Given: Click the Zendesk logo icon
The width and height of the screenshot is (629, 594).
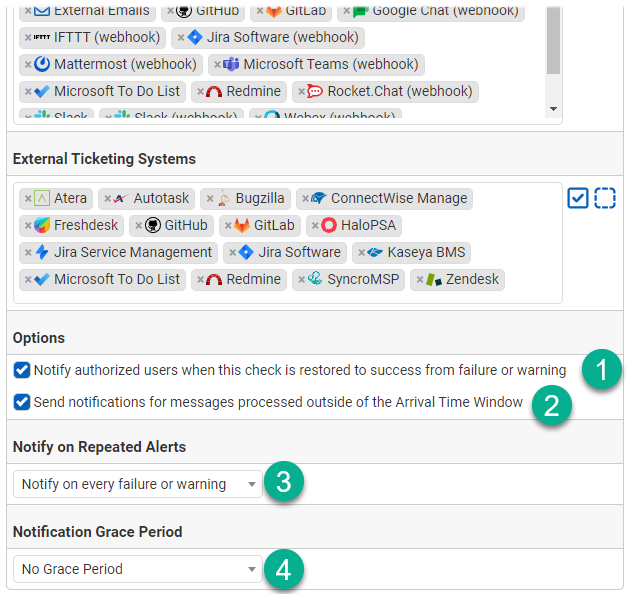Looking at the screenshot, I should pyautogui.click(x=434, y=280).
